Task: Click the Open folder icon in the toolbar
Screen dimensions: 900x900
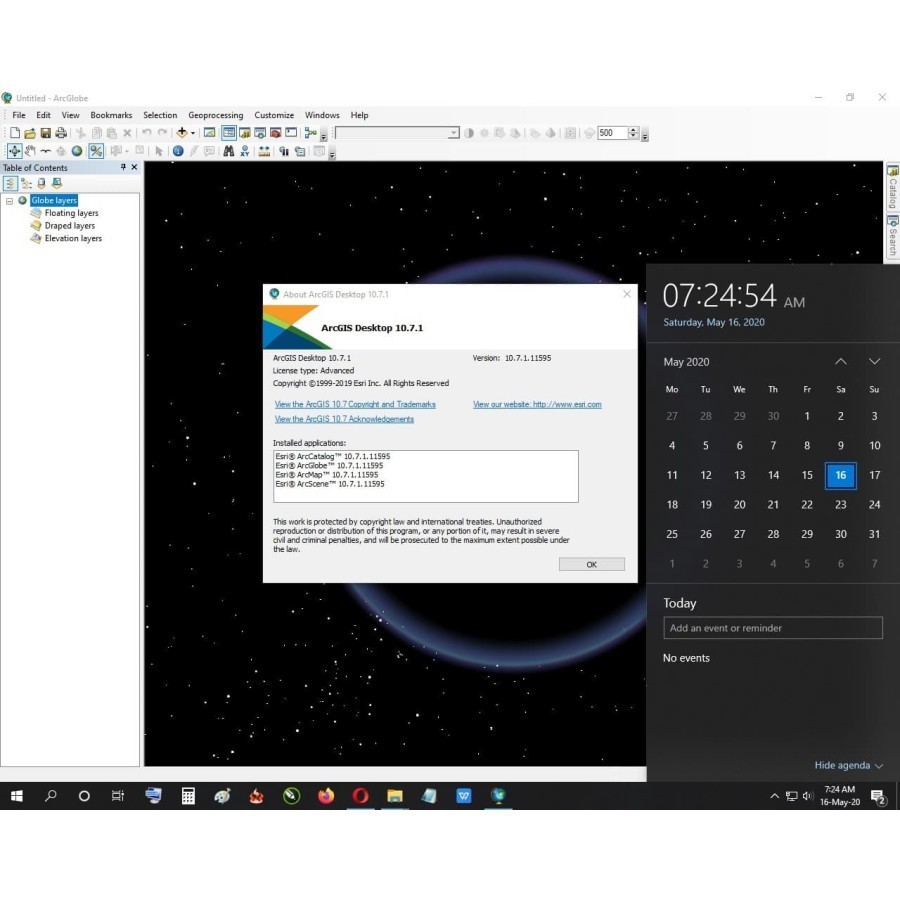Action: point(30,133)
